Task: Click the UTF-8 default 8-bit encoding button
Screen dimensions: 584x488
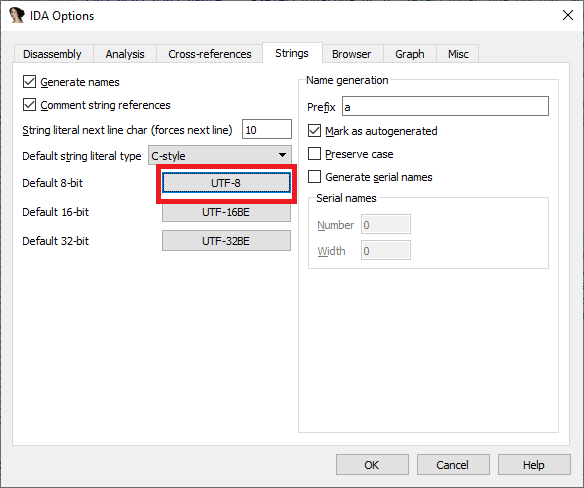Action: pyautogui.click(x=226, y=183)
